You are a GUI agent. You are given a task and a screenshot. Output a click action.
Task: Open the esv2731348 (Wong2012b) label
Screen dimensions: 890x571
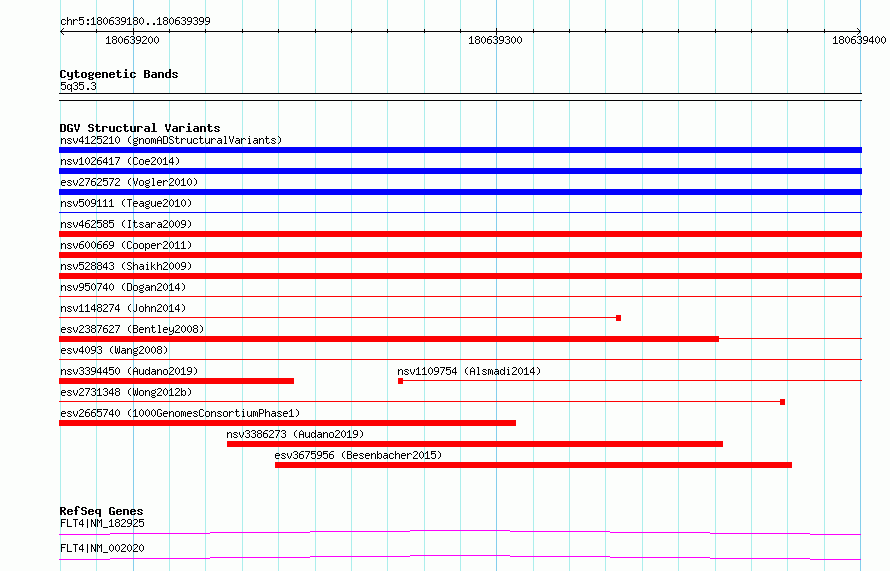pyautogui.click(x=126, y=392)
